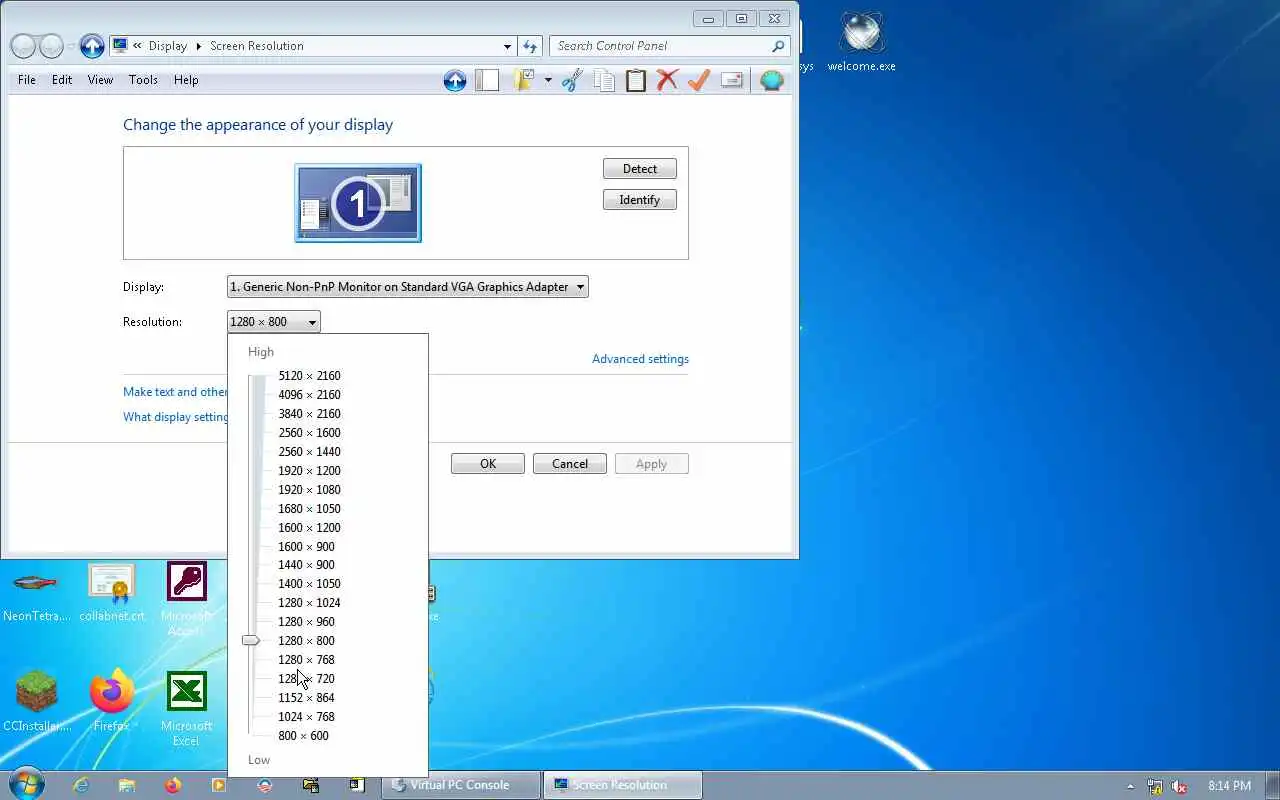Click the 8:14 PM clock
Viewport: 1280px width, 800px height.
click(x=1229, y=786)
